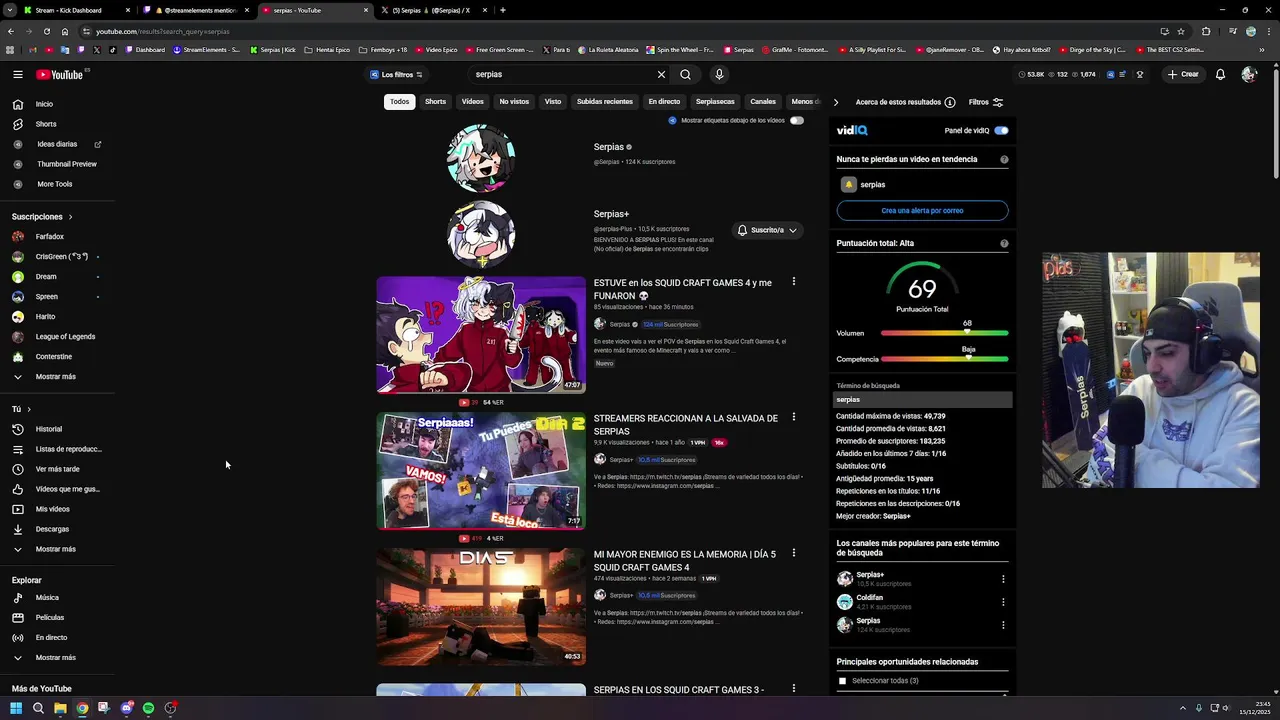Open video title STREAMERS REACCIONAN A LA SALVADA
Screen dimensions: 1280x720
[686, 424]
